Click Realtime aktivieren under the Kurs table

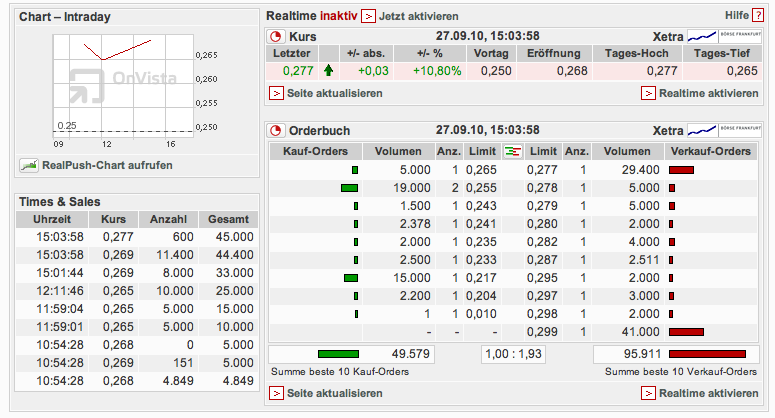[708, 93]
